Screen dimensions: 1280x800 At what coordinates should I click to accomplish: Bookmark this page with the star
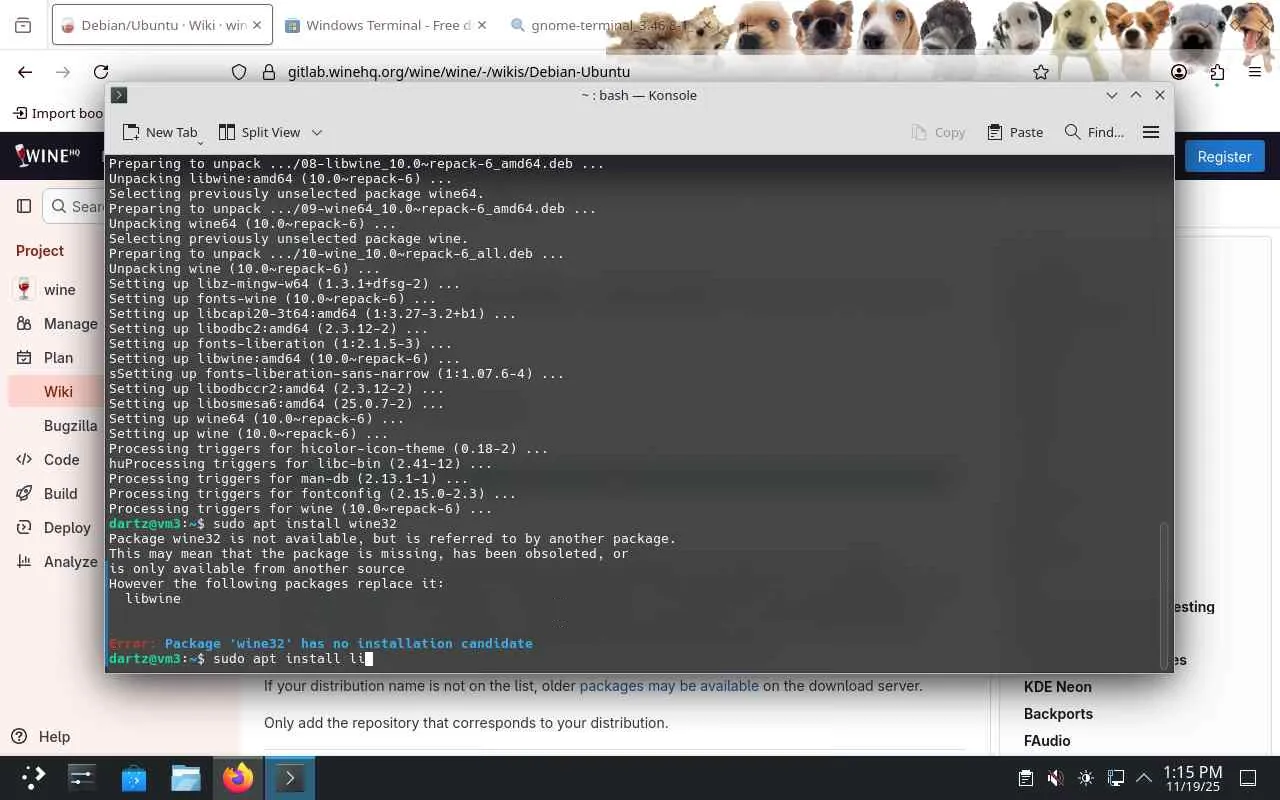click(1041, 72)
